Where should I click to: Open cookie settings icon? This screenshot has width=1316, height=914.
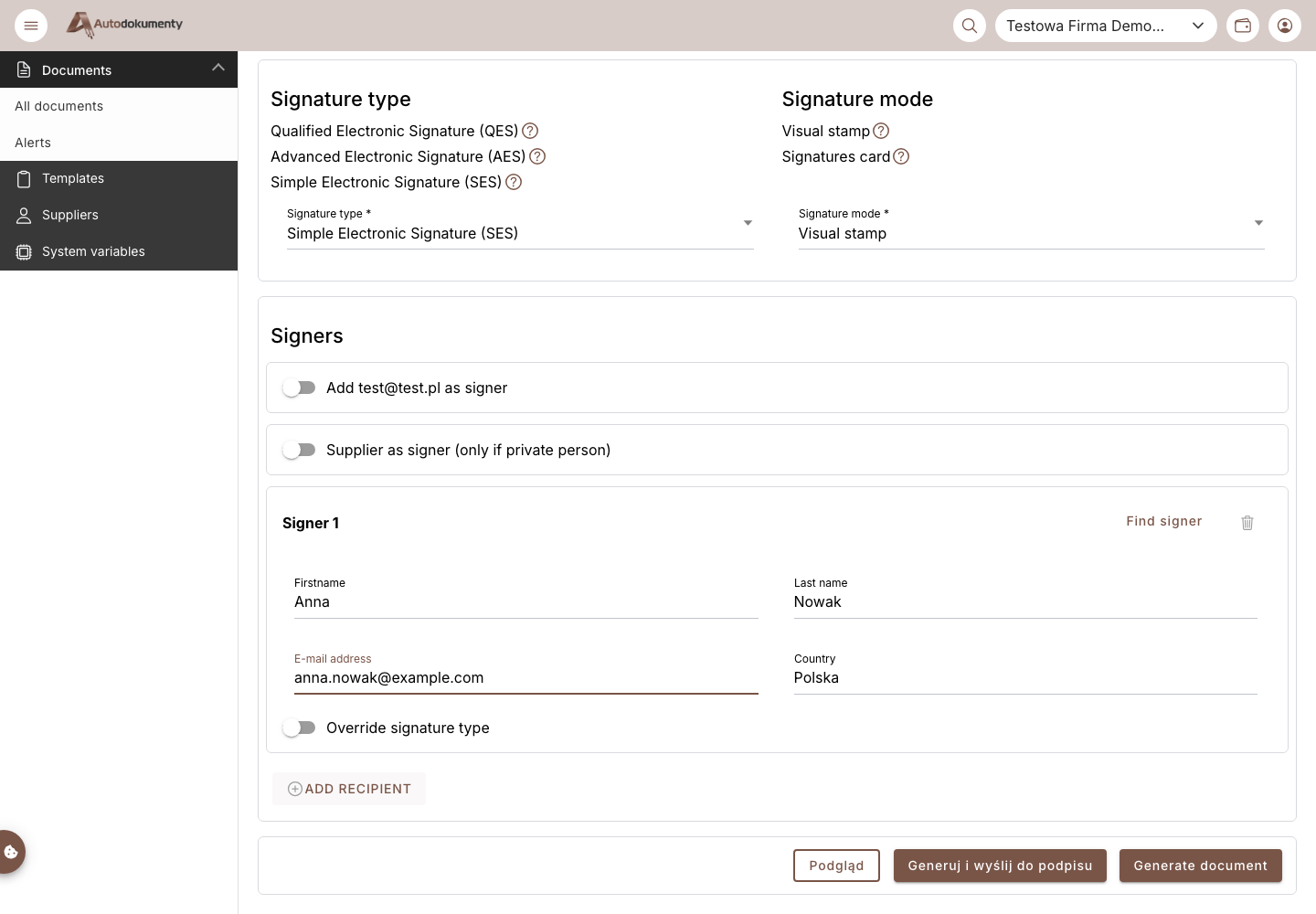pos(11,852)
